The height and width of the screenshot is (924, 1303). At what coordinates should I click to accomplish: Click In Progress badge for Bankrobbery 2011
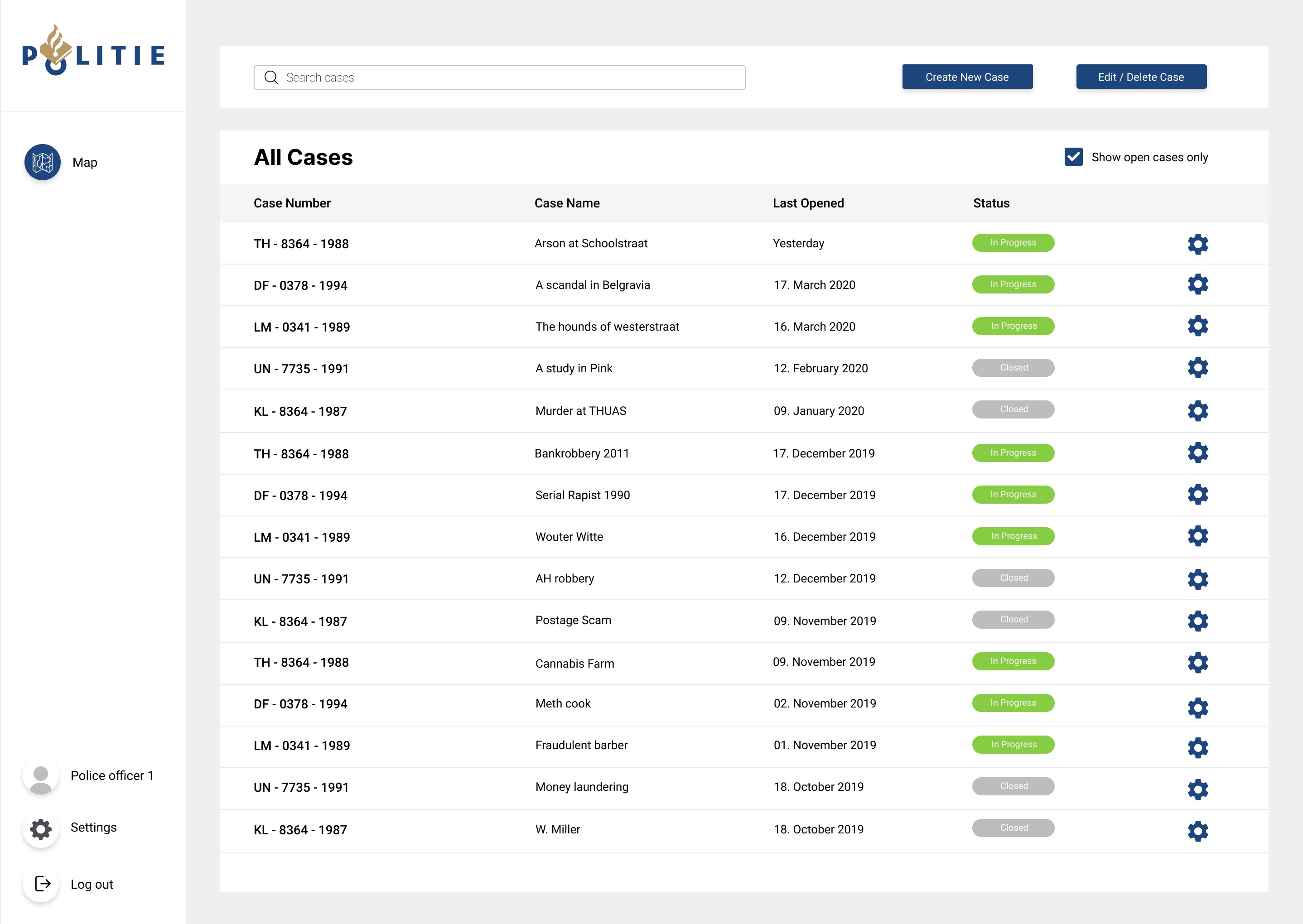coord(1013,453)
